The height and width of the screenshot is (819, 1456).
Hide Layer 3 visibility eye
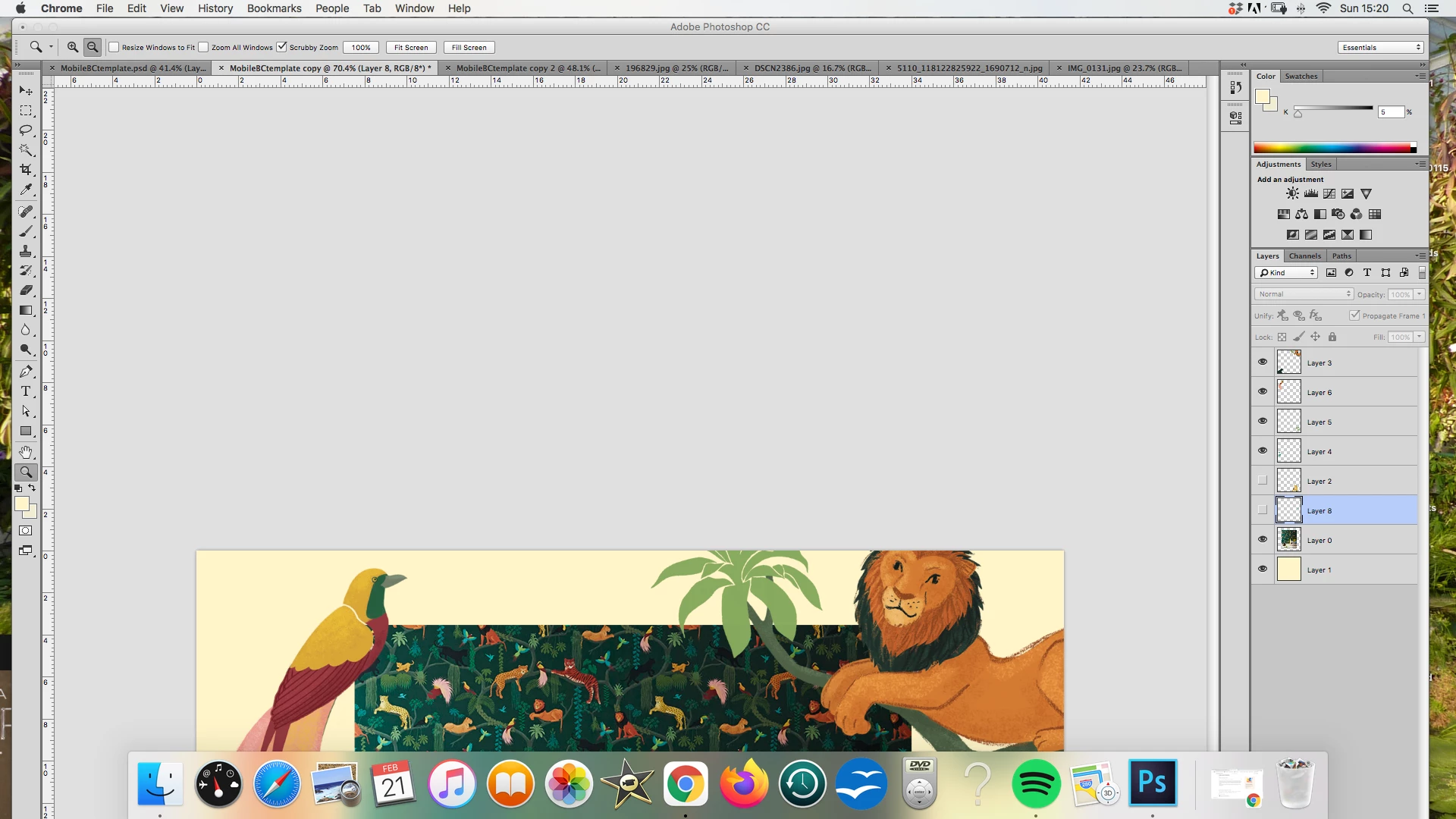[1263, 362]
